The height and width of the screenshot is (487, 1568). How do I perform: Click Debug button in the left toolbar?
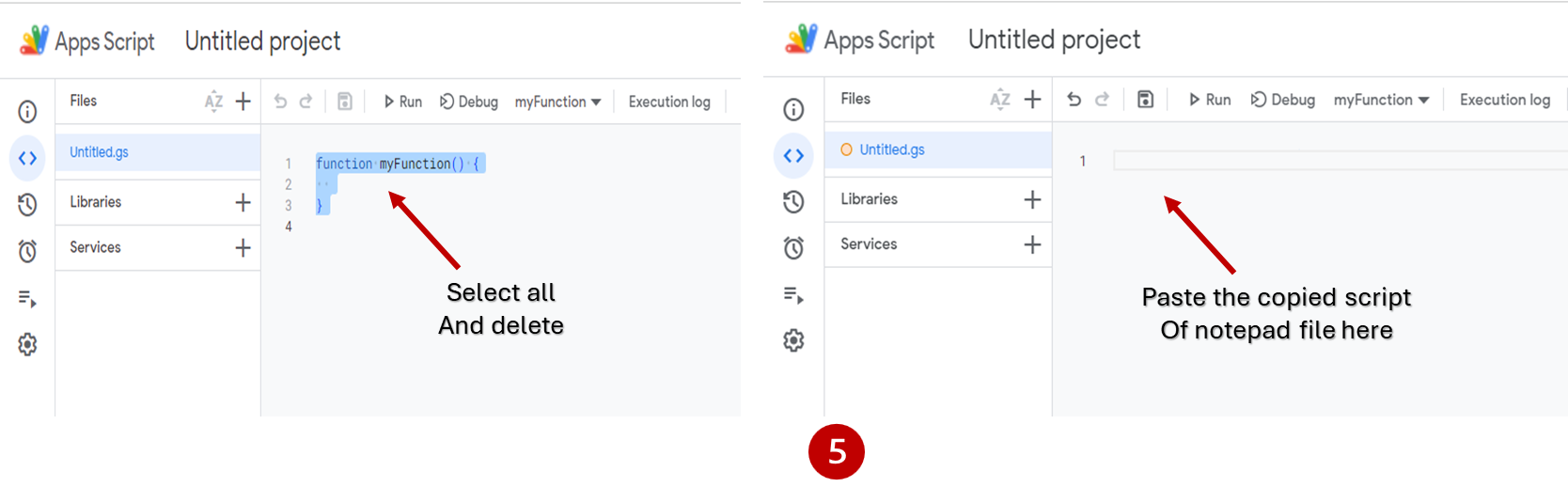469,102
